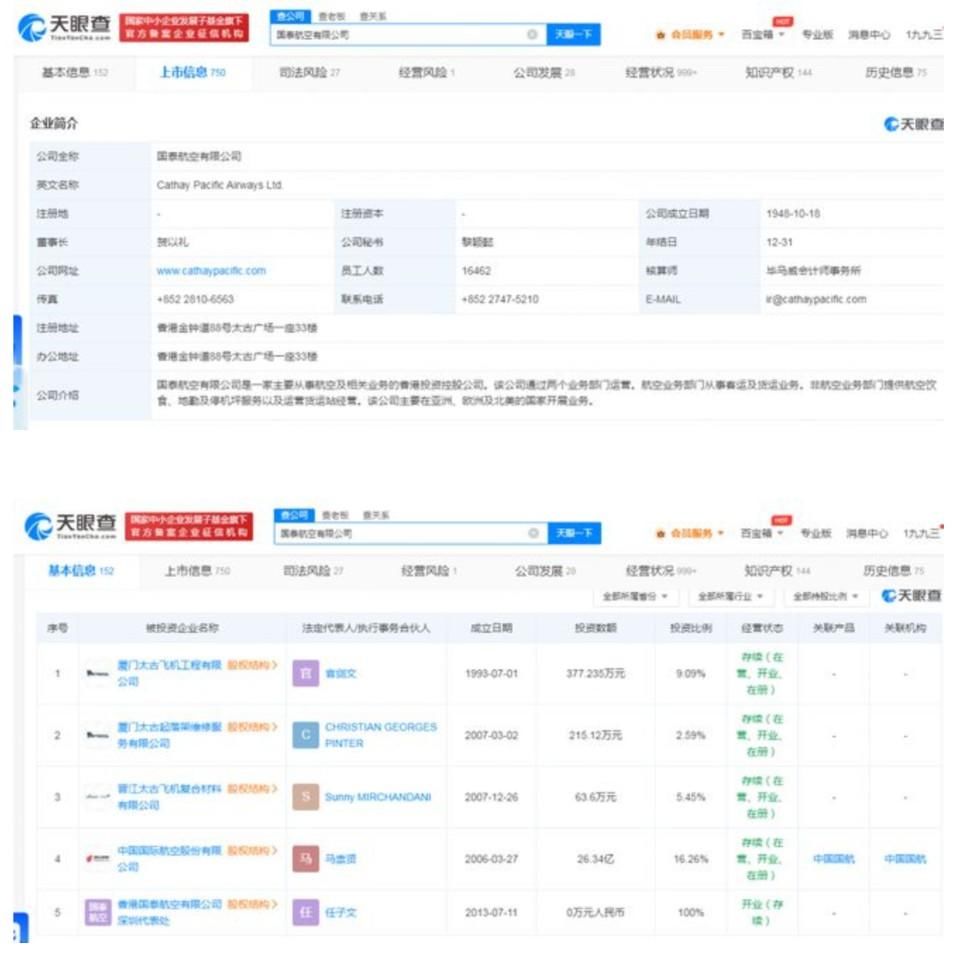
Task: Open 历史信息 tab in upper screenshot
Action: (896, 73)
